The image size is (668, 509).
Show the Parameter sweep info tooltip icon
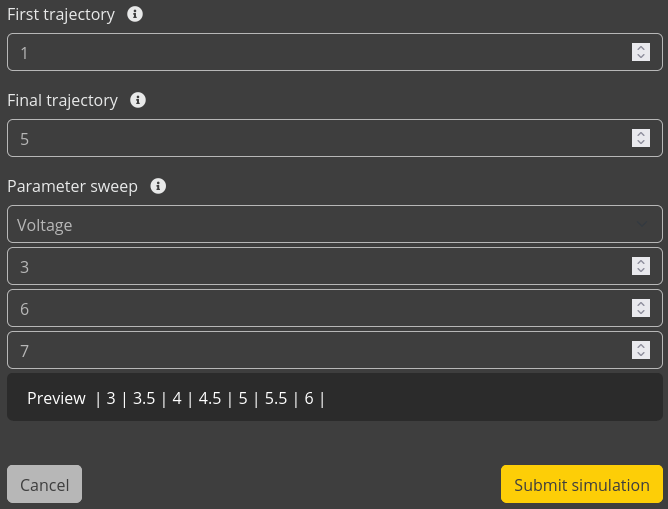(x=158, y=186)
